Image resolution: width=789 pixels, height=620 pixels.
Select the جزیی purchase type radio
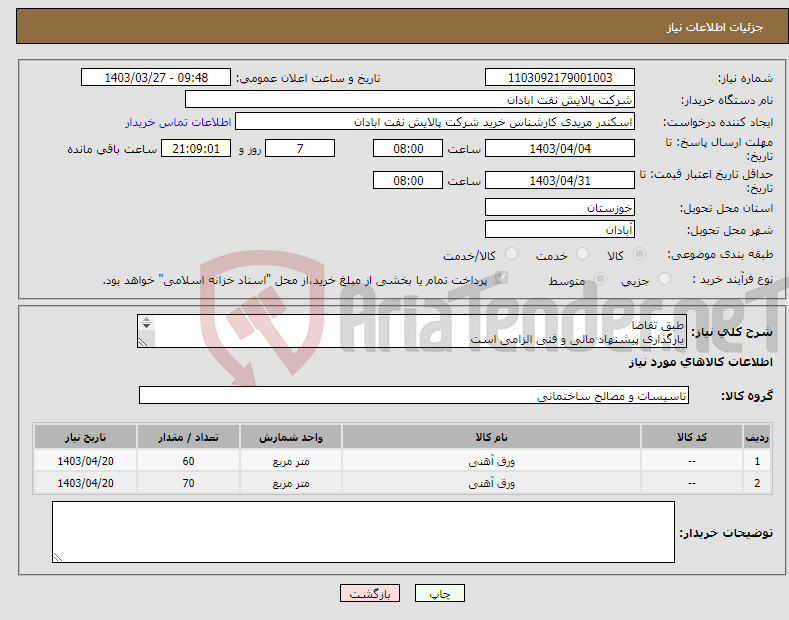(x=664, y=278)
